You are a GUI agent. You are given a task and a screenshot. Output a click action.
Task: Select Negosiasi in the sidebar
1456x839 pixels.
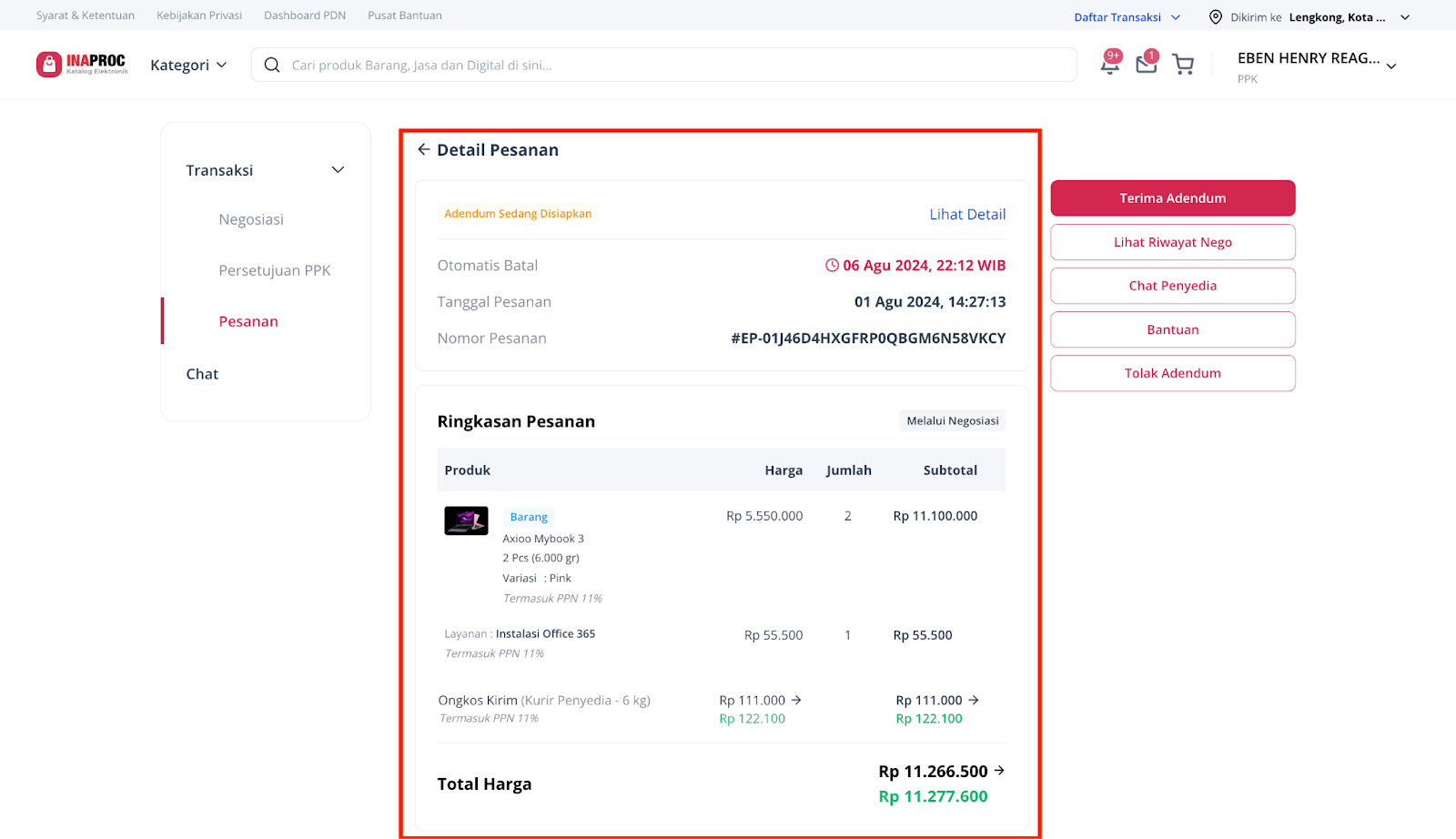(251, 219)
